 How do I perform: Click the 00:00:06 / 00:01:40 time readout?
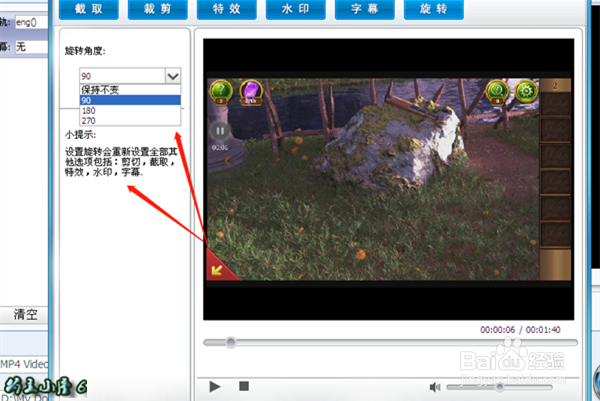pyautogui.click(x=520, y=330)
